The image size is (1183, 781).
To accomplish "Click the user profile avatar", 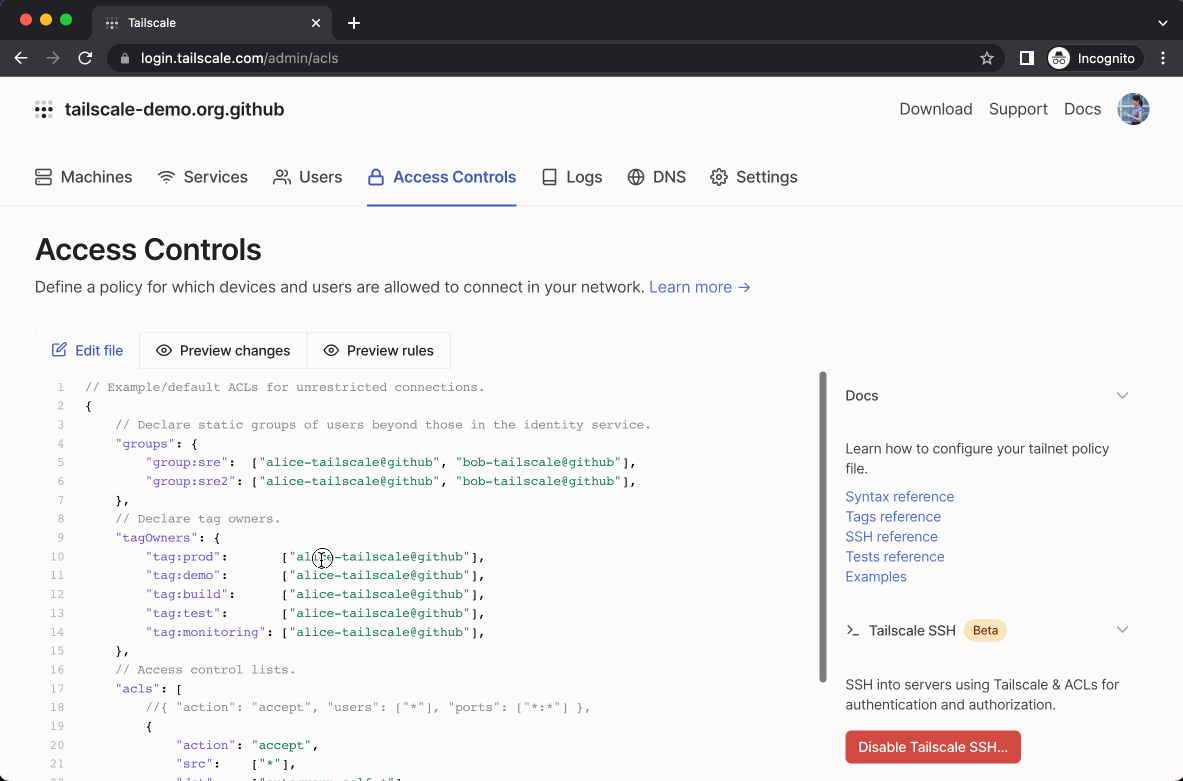I will pyautogui.click(x=1133, y=109).
